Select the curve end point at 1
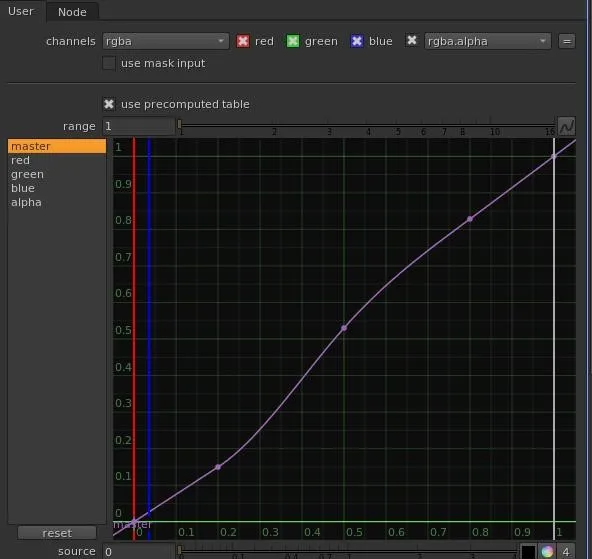The height and width of the screenshot is (559, 592). click(554, 156)
